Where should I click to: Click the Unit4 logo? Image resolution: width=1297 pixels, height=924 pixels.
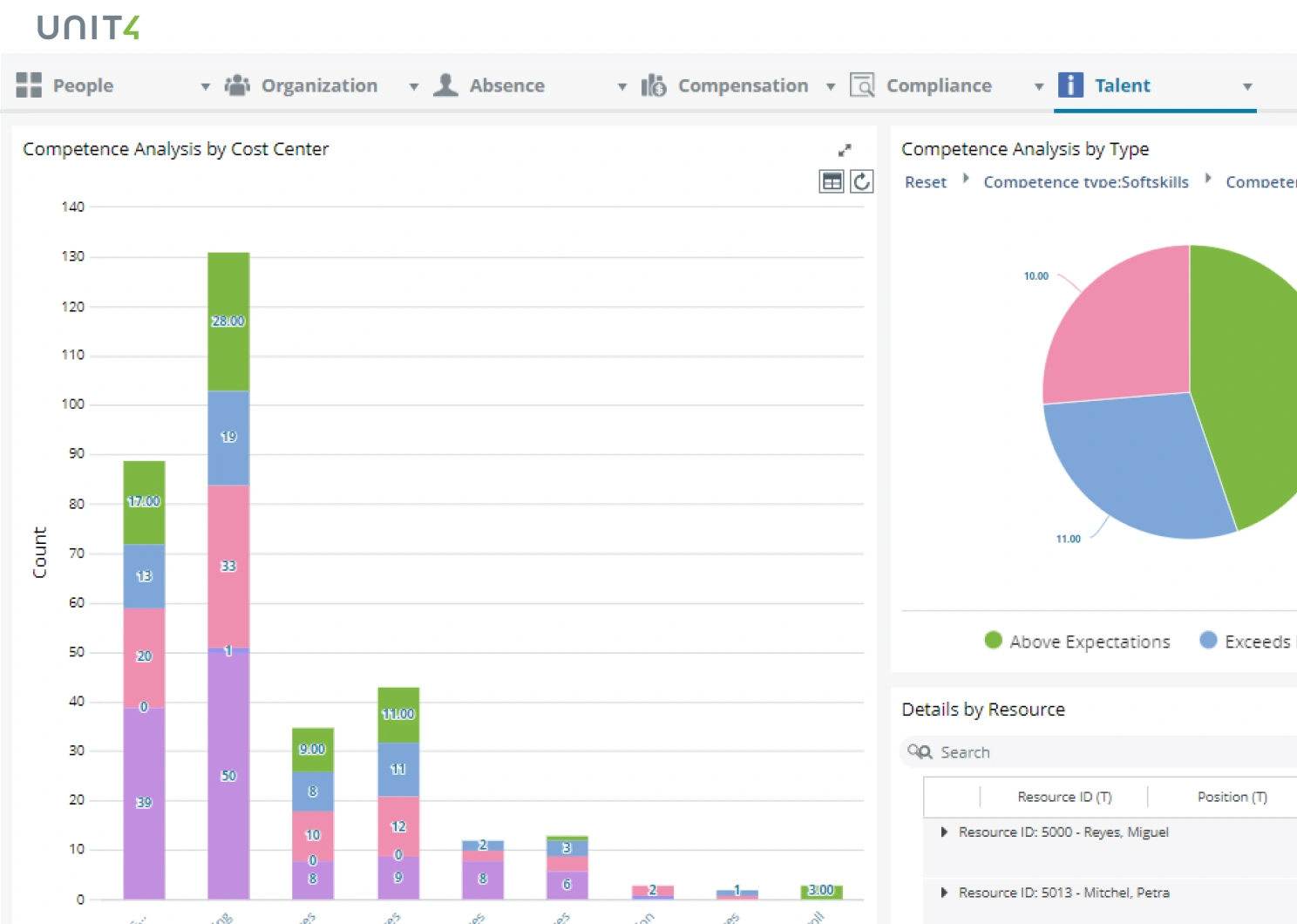[88, 28]
